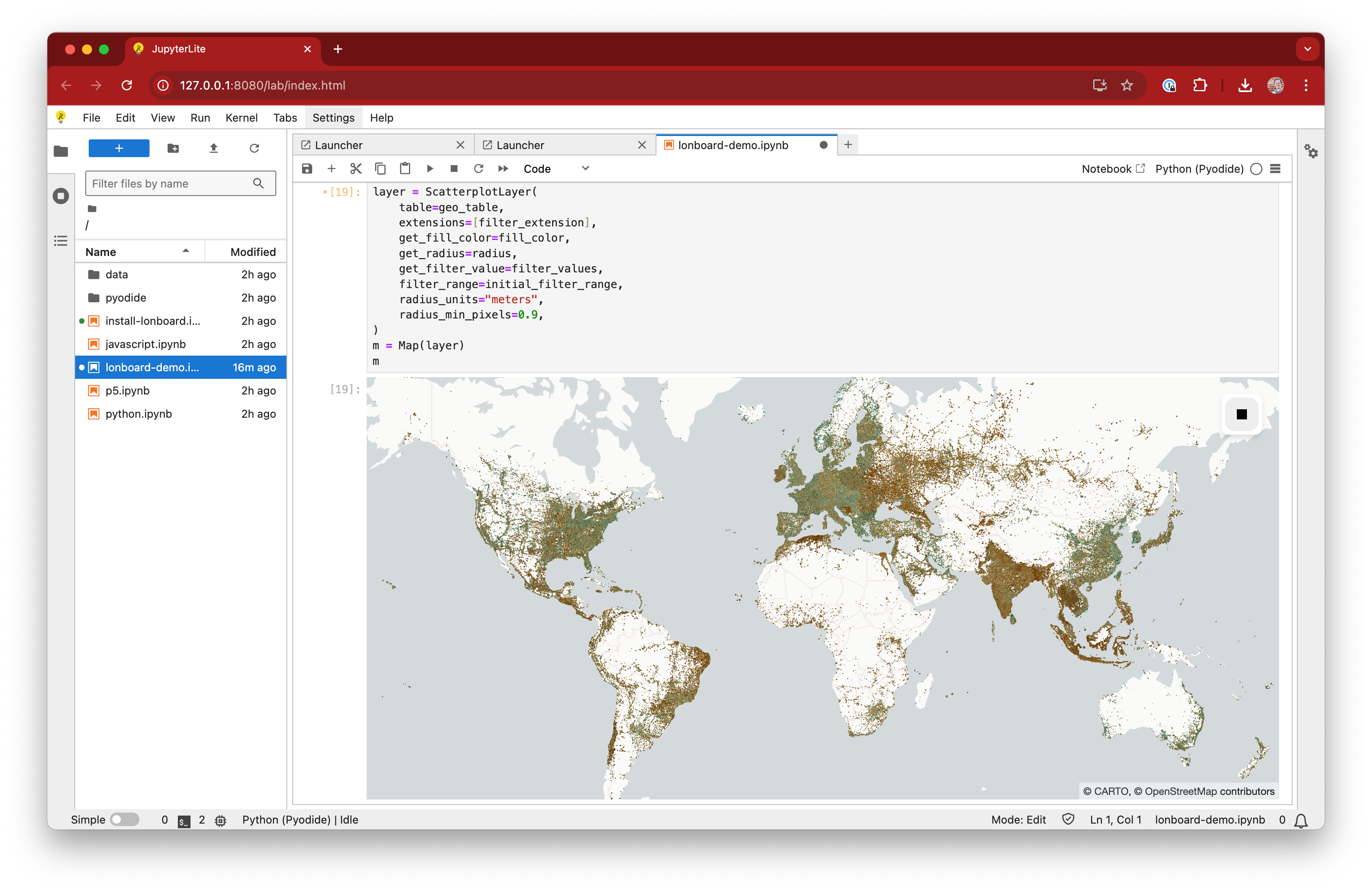Click the Copy selected cells icon
Screen dimensions: 1372x892
(378, 168)
